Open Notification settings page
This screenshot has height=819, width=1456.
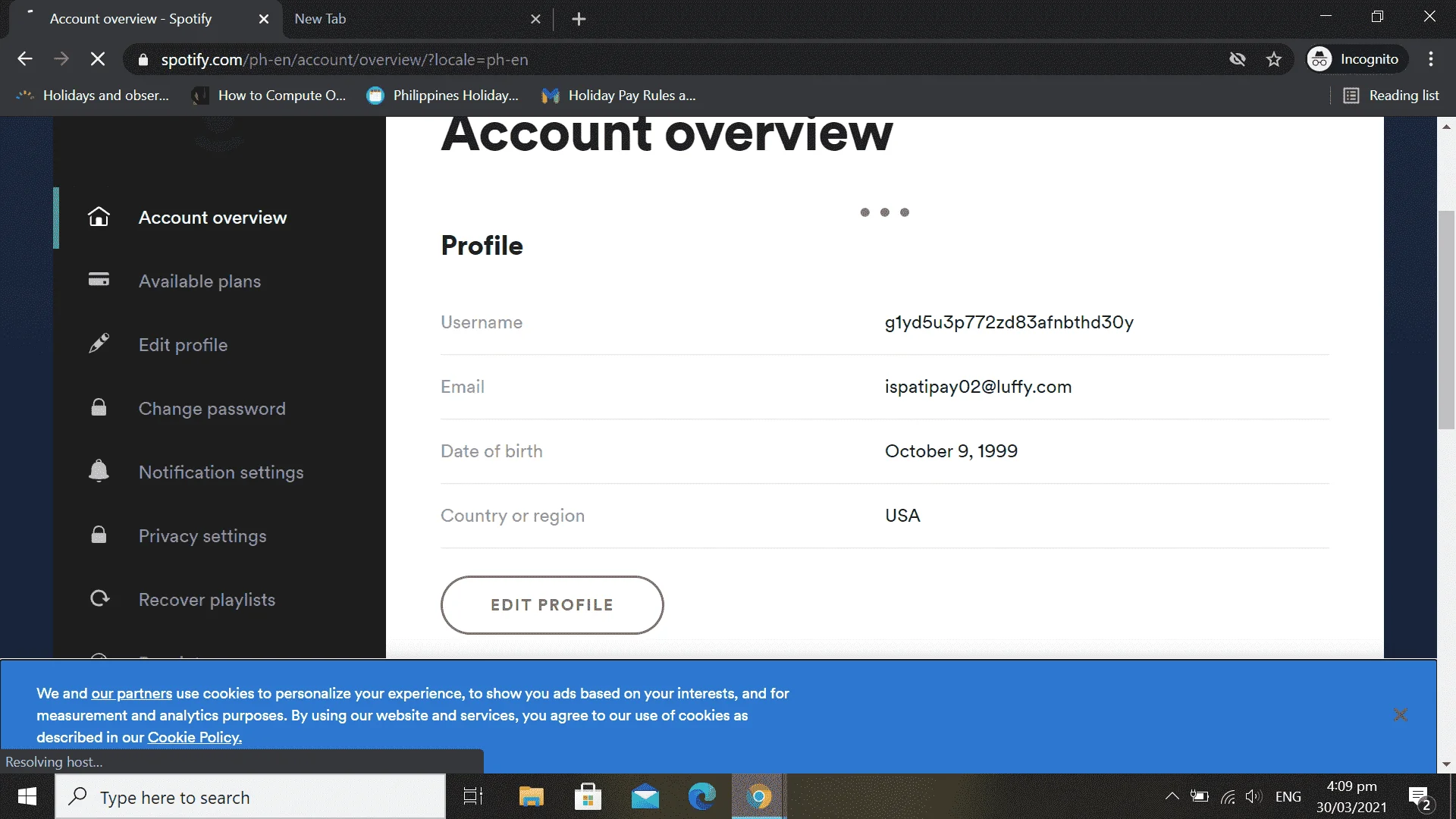[221, 472]
